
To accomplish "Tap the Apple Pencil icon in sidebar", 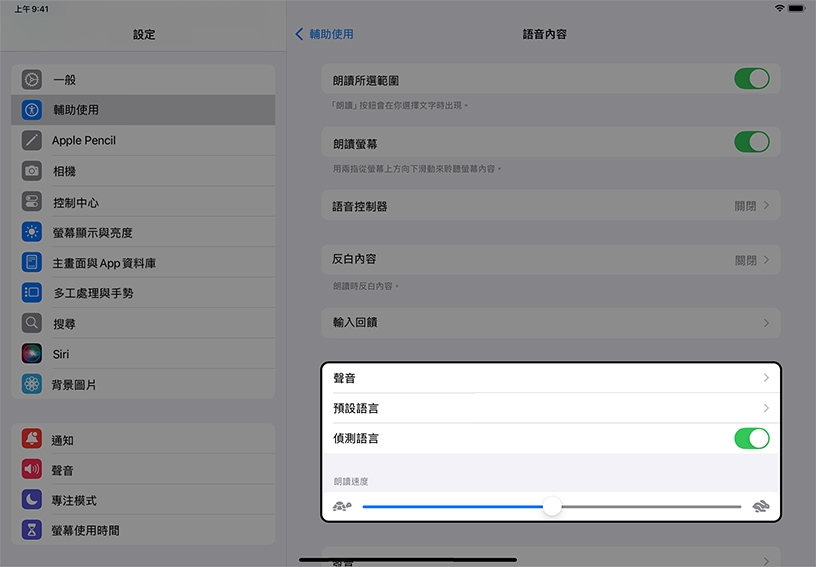I will pos(32,140).
